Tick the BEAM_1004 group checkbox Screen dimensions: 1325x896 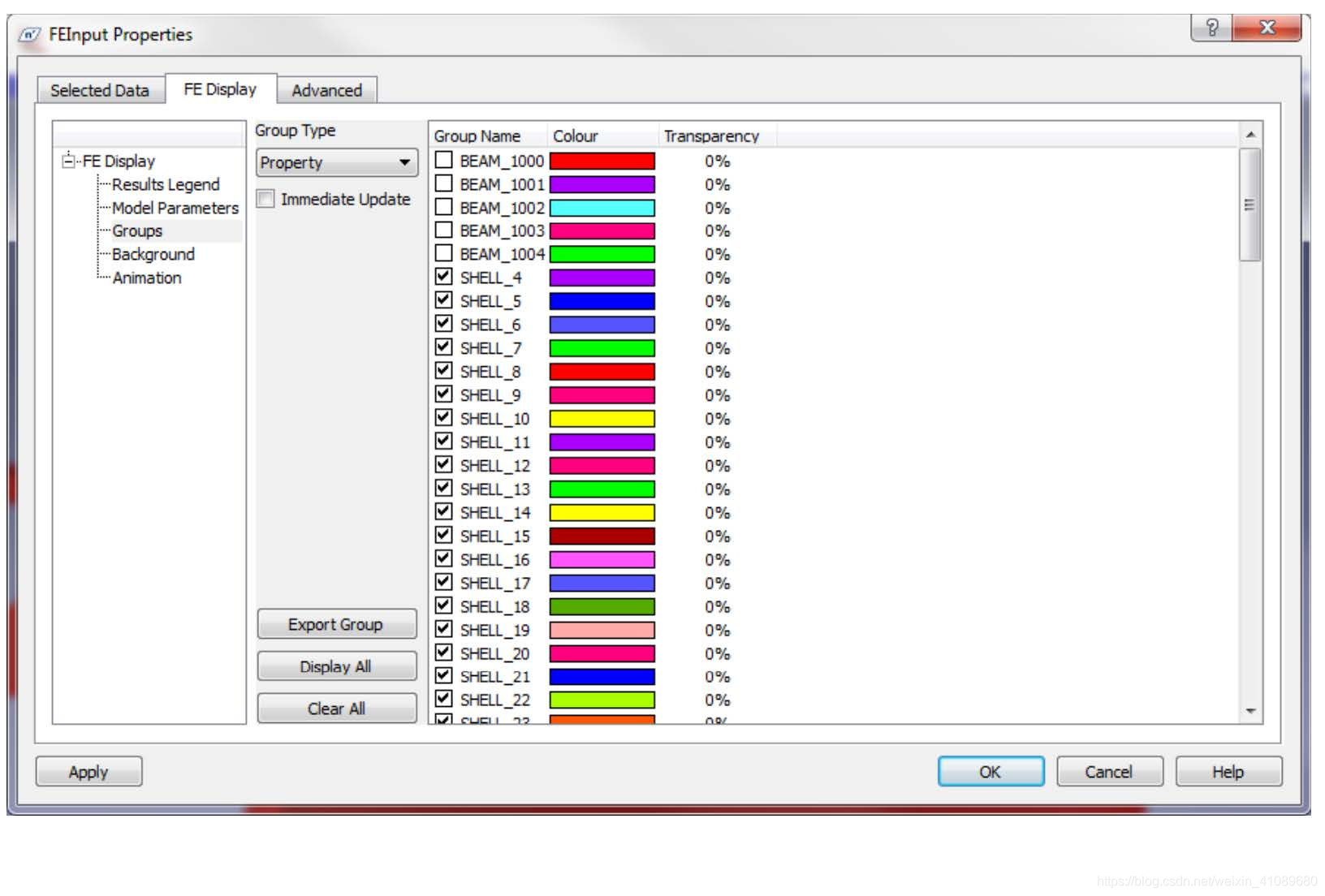443,253
